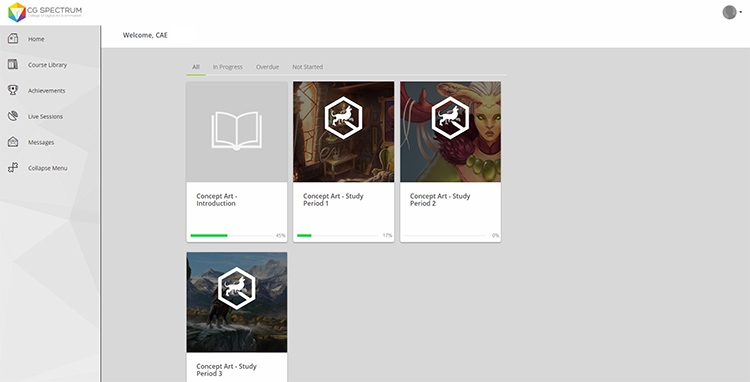750x382 pixels.
Task: Click the hexagon wolf badge on Study Period 2
Action: [x=451, y=118]
